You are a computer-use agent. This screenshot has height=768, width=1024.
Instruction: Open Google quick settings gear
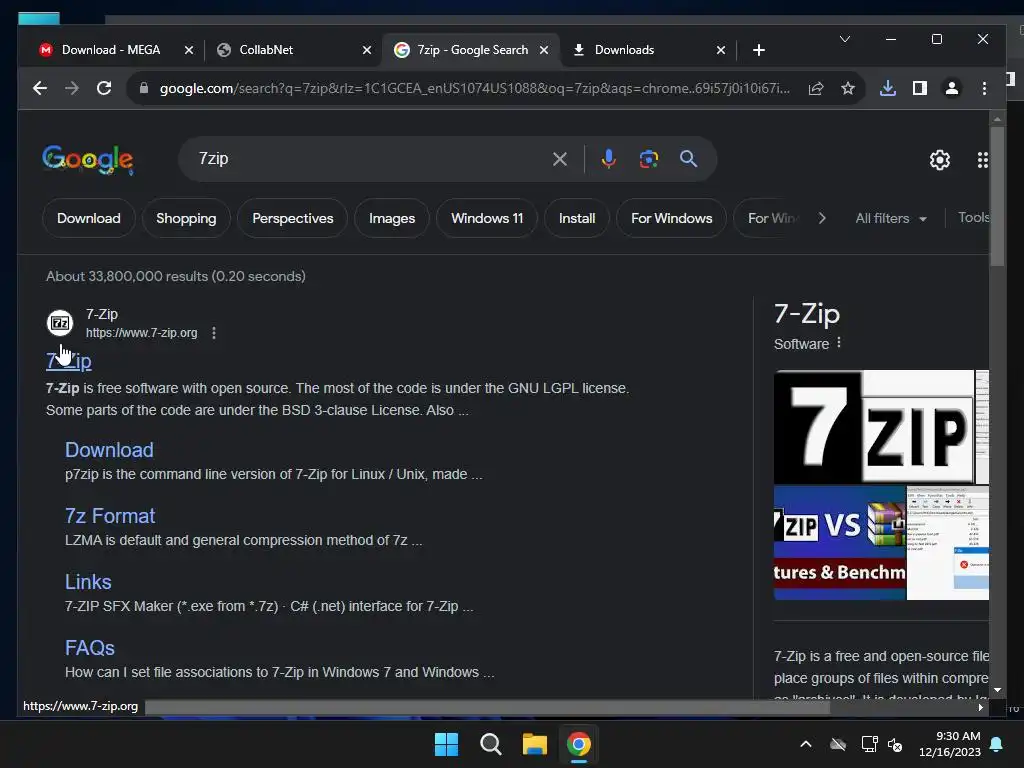point(939,160)
